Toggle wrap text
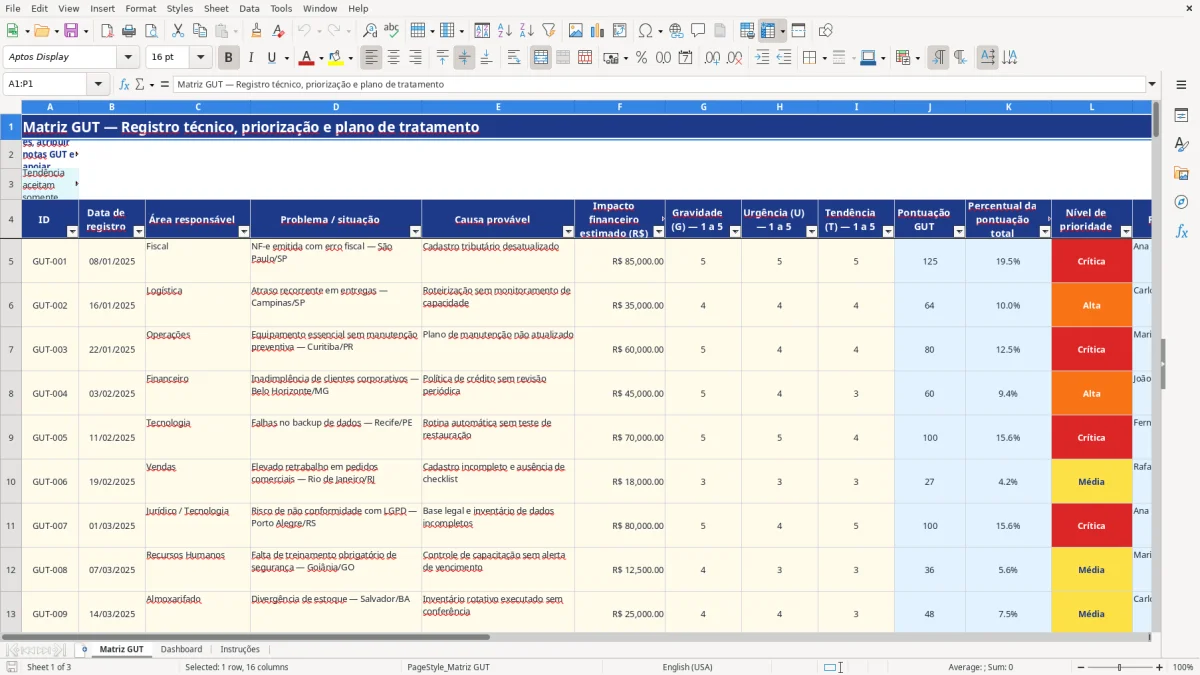 (513, 58)
